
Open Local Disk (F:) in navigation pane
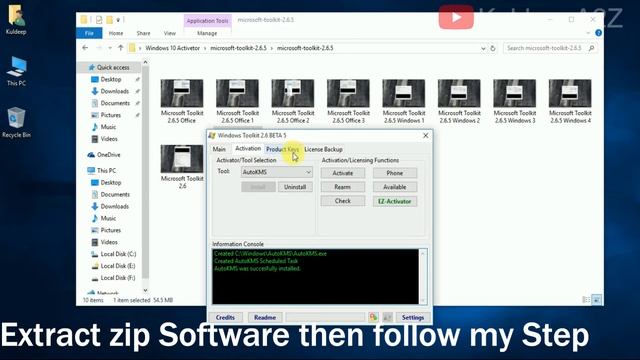click(x=118, y=278)
